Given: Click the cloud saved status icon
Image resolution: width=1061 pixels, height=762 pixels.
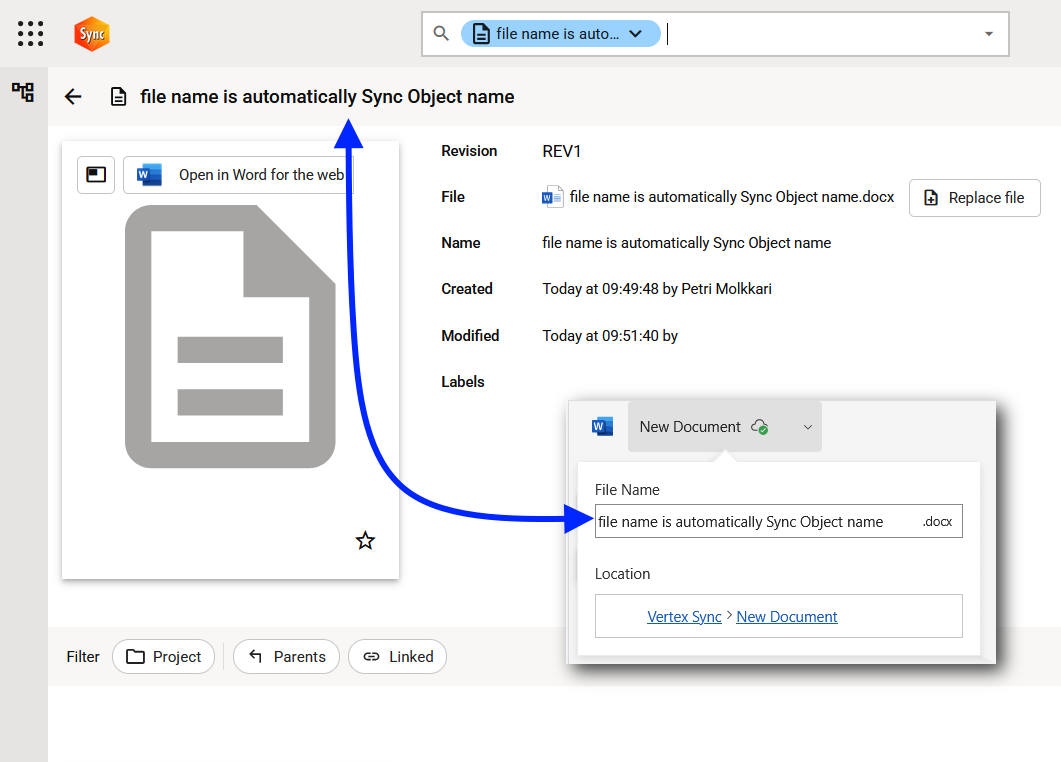Looking at the screenshot, I should click(x=760, y=427).
